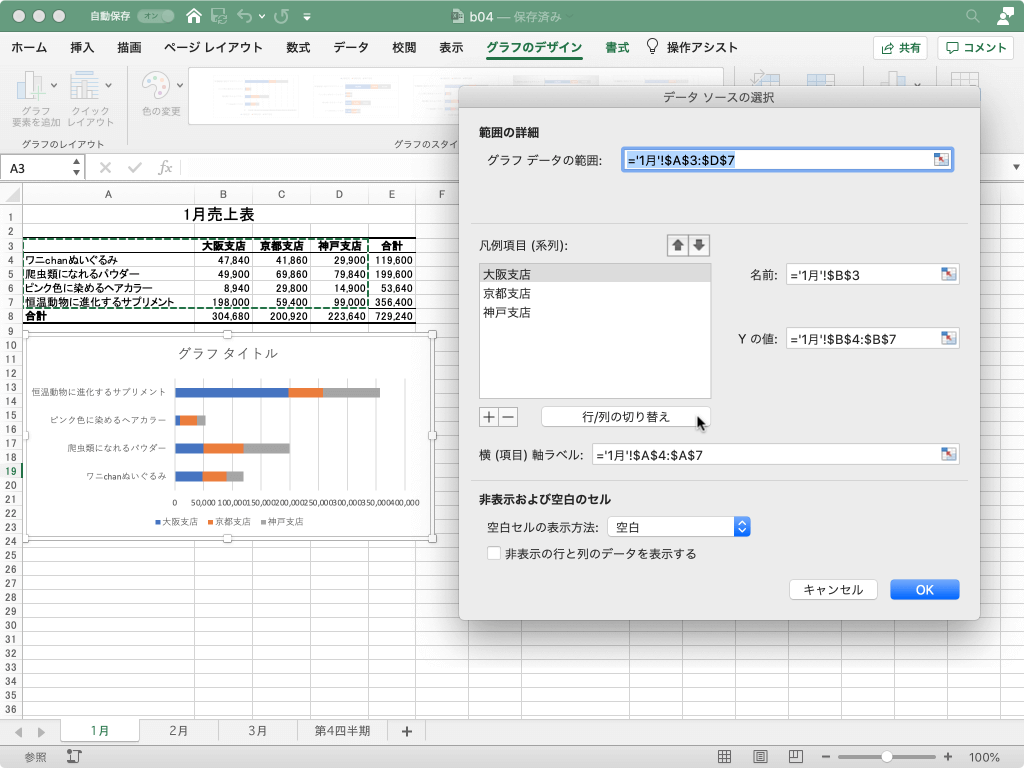
Task: Click the user account icon
Action: coord(1005,16)
